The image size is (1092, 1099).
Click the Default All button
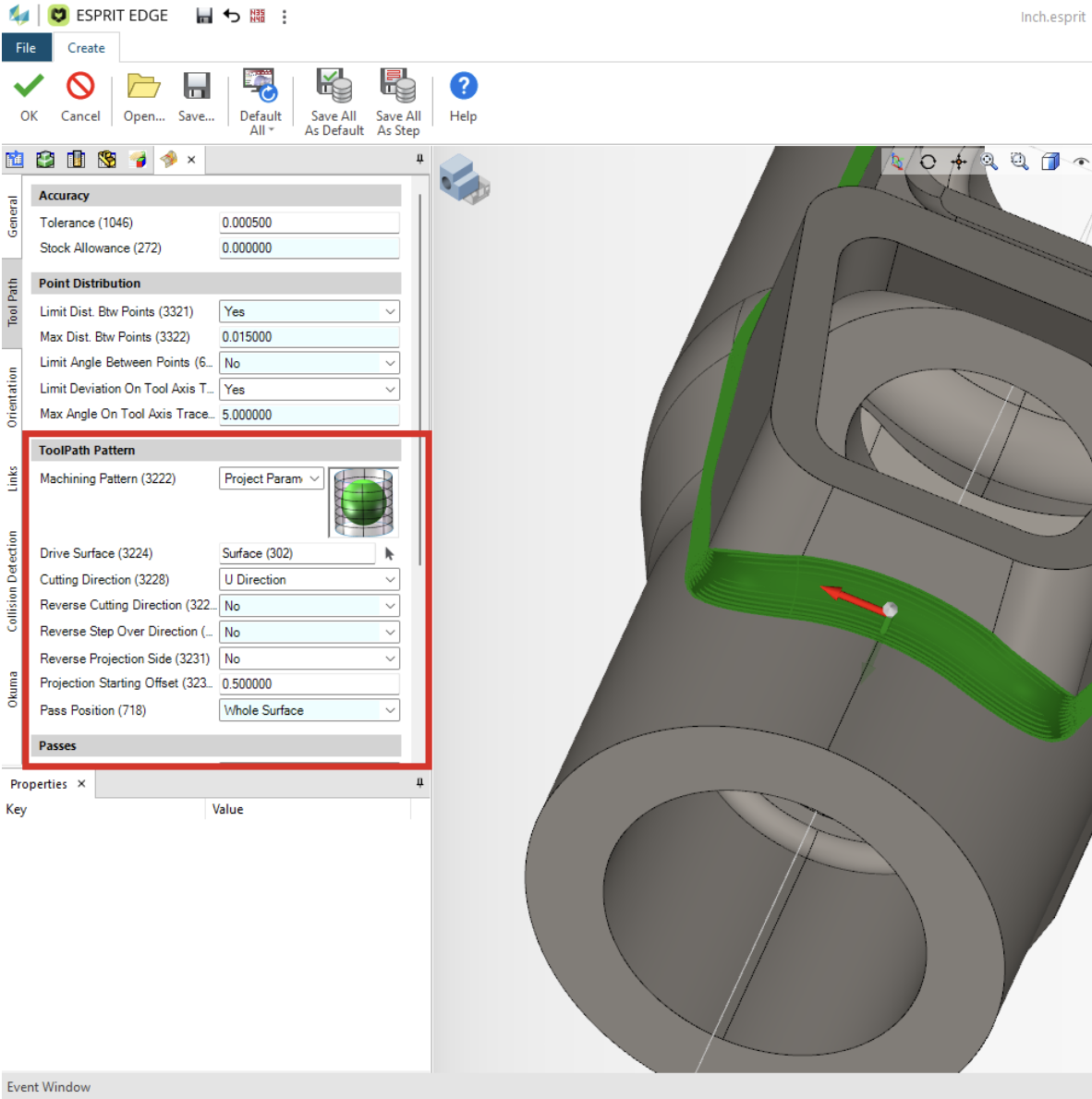[260, 102]
